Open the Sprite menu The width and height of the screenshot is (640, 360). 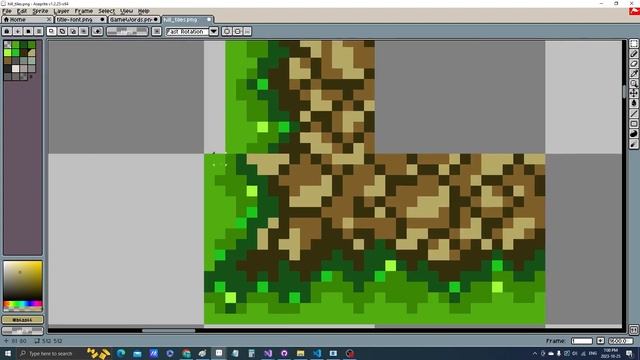(40, 11)
